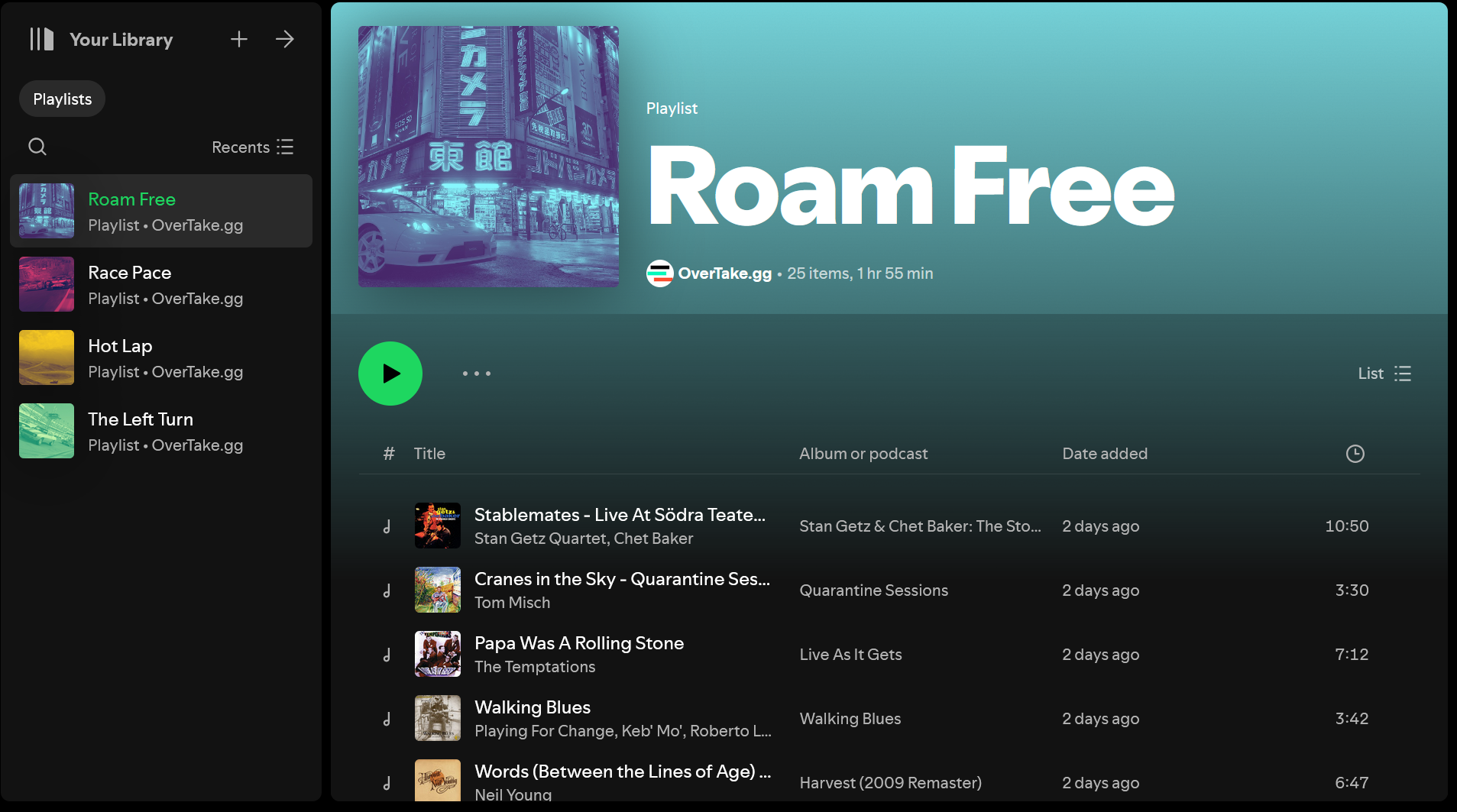Open The Left Turn playlist
Viewport: 1457px width, 812px height.
161,431
